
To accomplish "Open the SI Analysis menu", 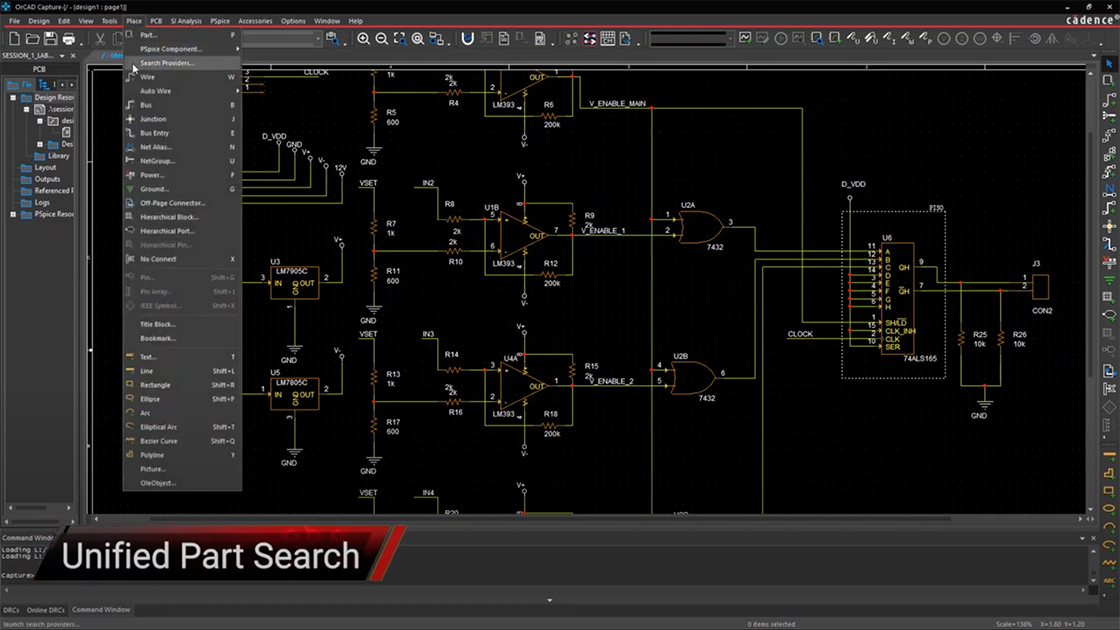I will click(186, 21).
